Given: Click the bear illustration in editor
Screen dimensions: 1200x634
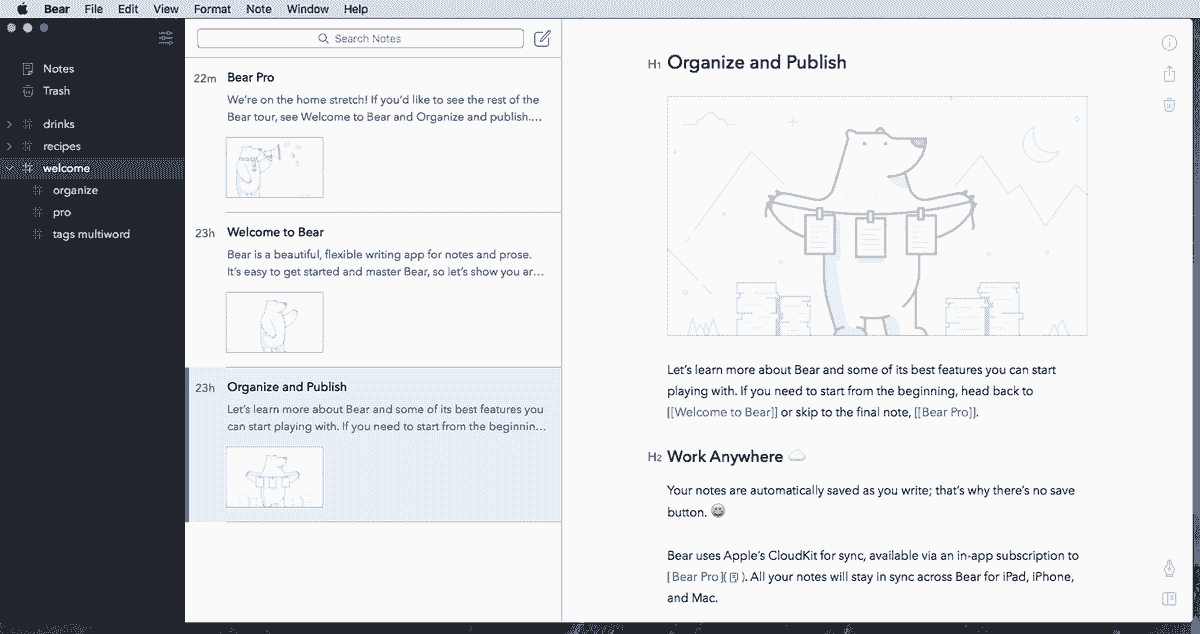Looking at the screenshot, I should [877, 216].
